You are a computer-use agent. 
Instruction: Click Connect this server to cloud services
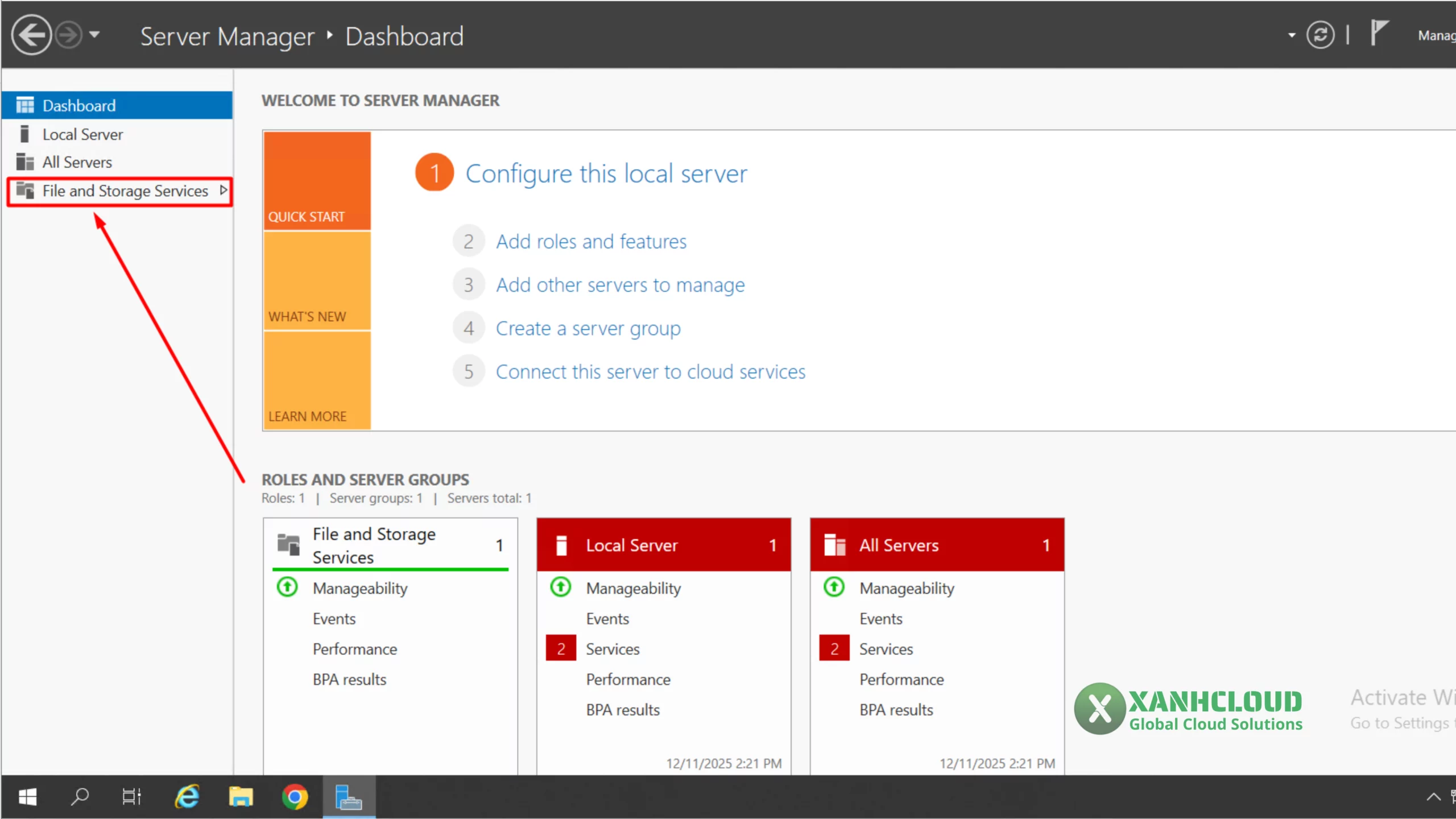click(x=650, y=371)
